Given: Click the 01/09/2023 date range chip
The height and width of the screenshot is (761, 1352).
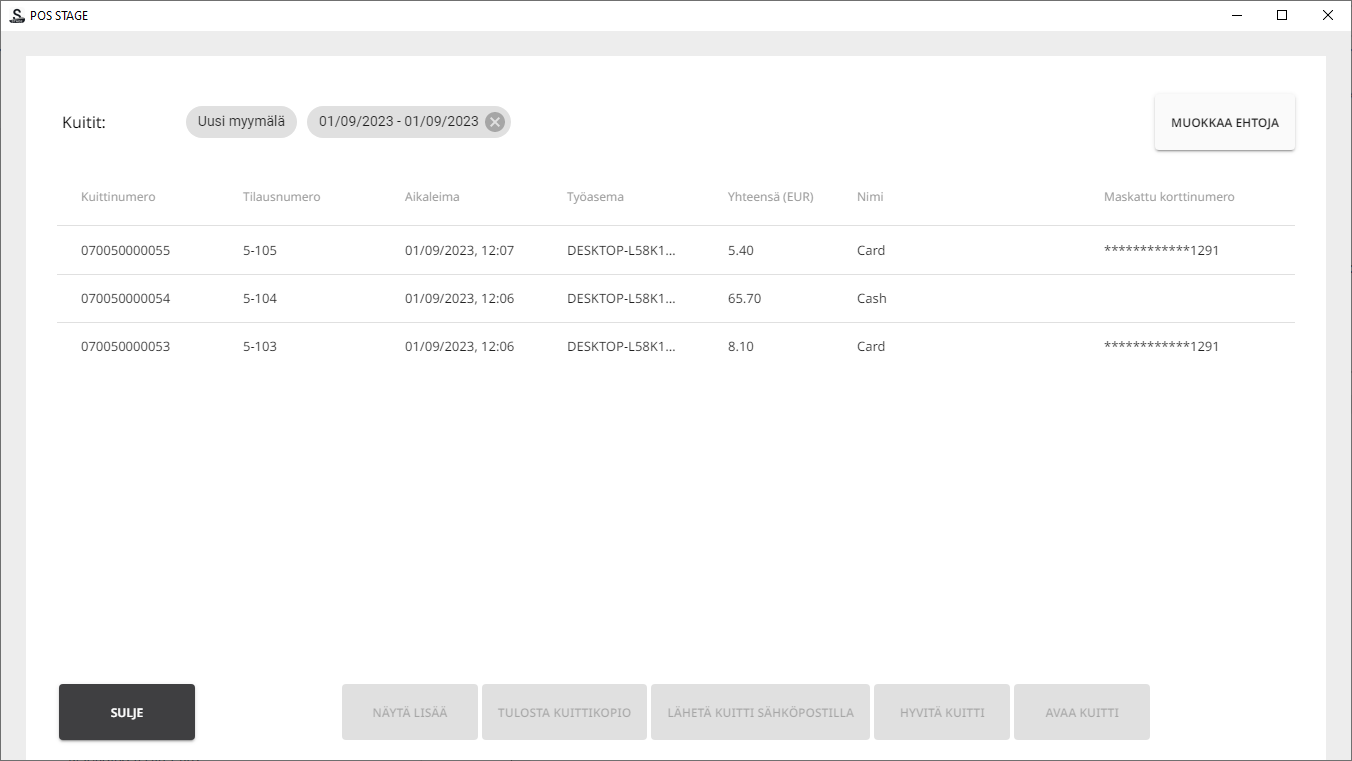Looking at the screenshot, I should (x=397, y=122).
